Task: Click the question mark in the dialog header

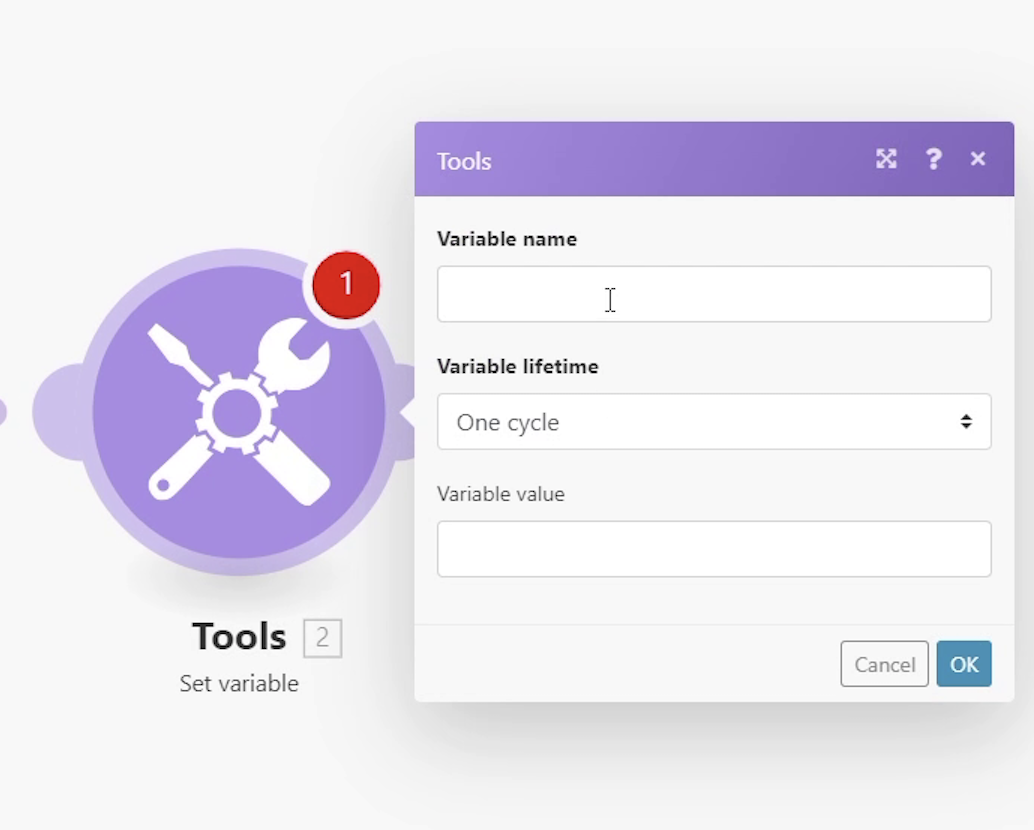Action: tap(933, 159)
